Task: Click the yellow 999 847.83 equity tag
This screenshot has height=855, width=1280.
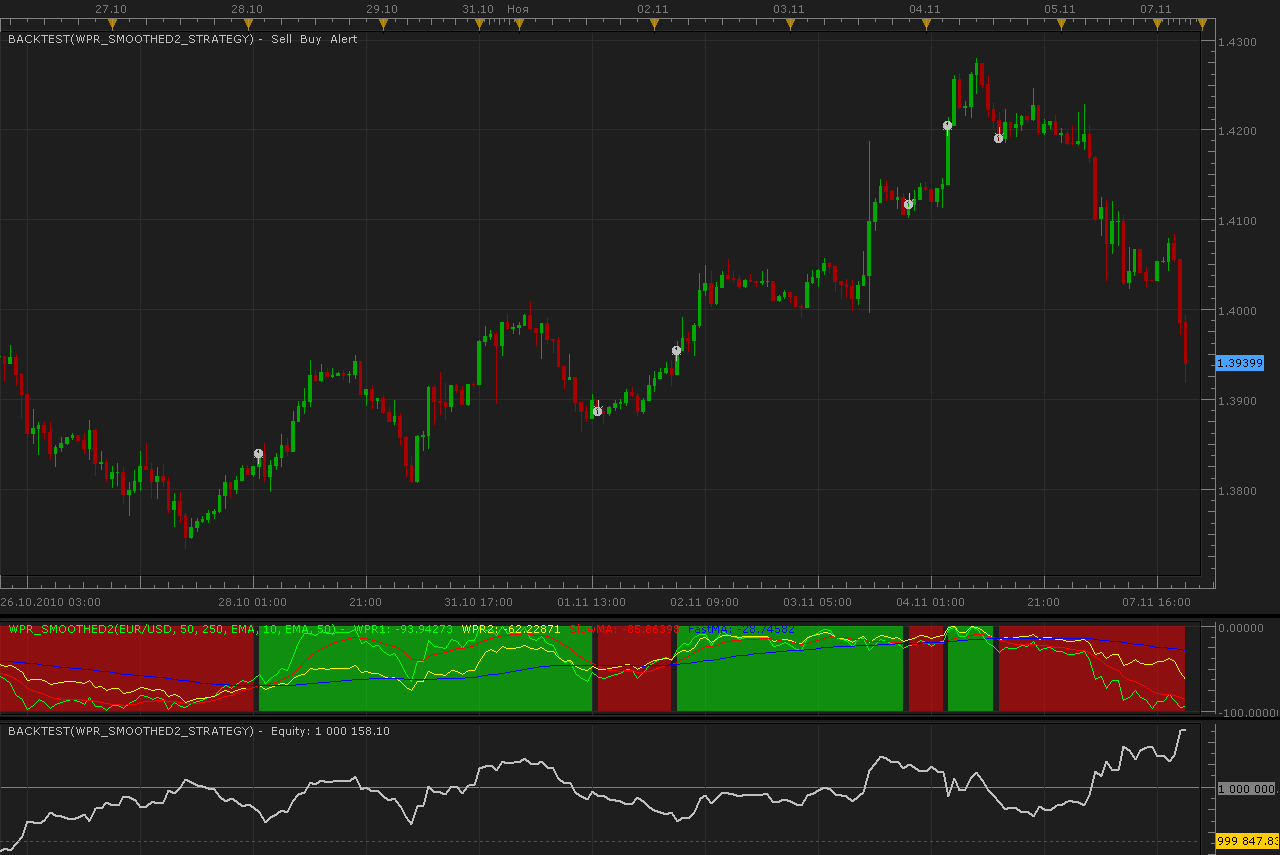Action: (1247, 842)
